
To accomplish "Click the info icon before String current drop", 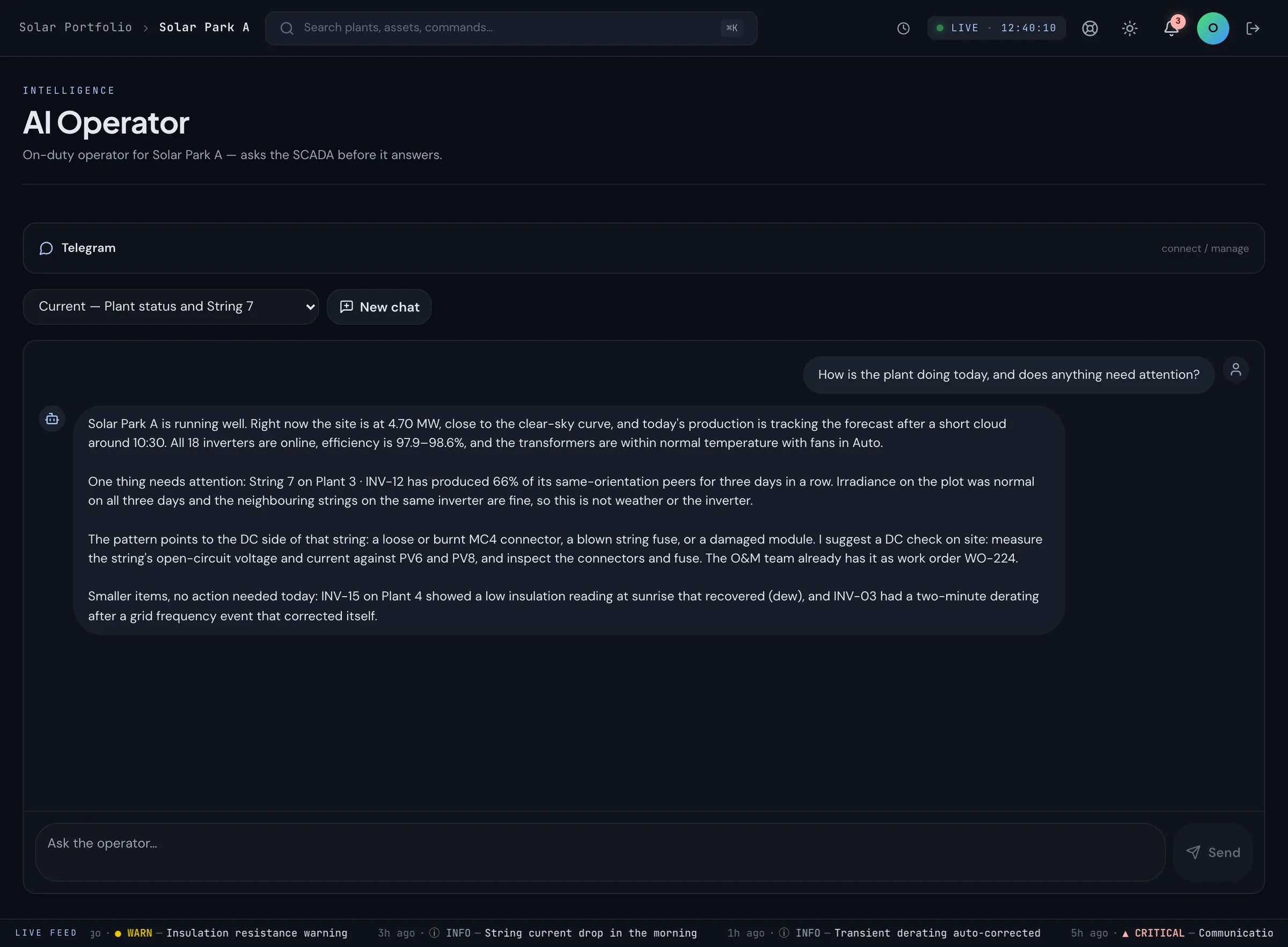I will coord(435,933).
